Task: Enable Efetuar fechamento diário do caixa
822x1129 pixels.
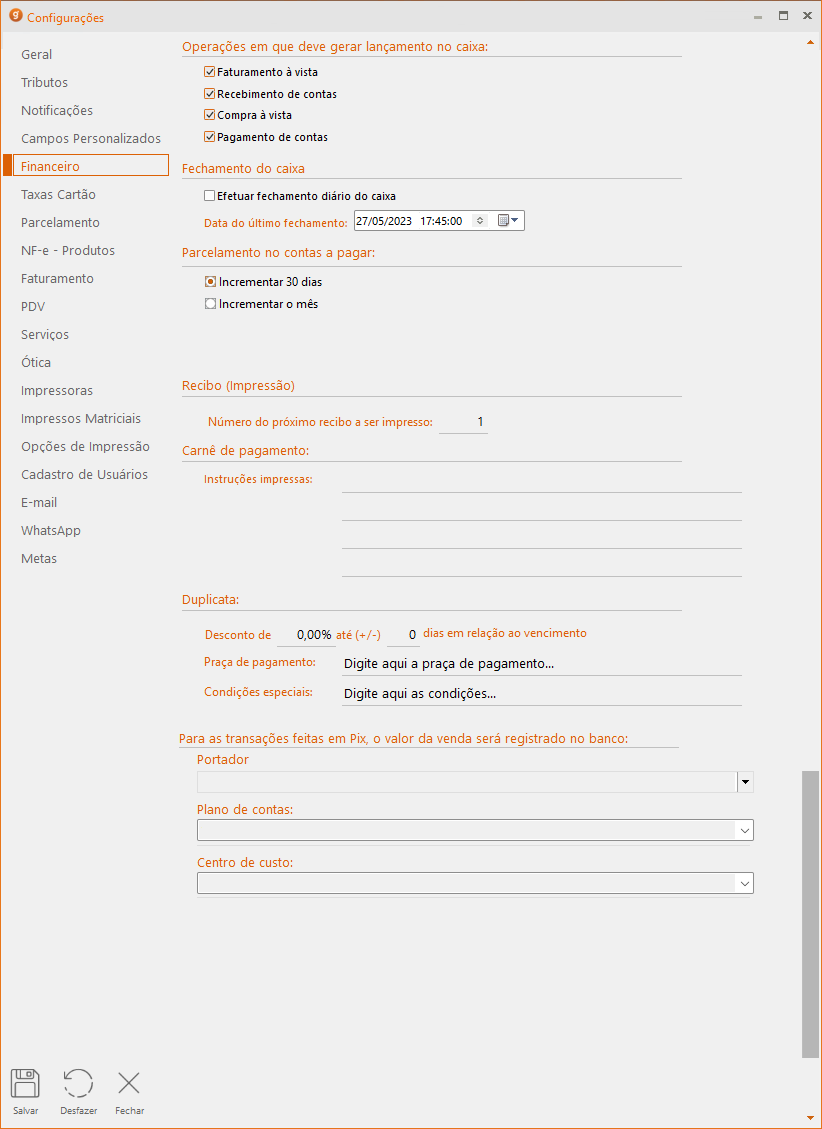Action: coord(209,196)
